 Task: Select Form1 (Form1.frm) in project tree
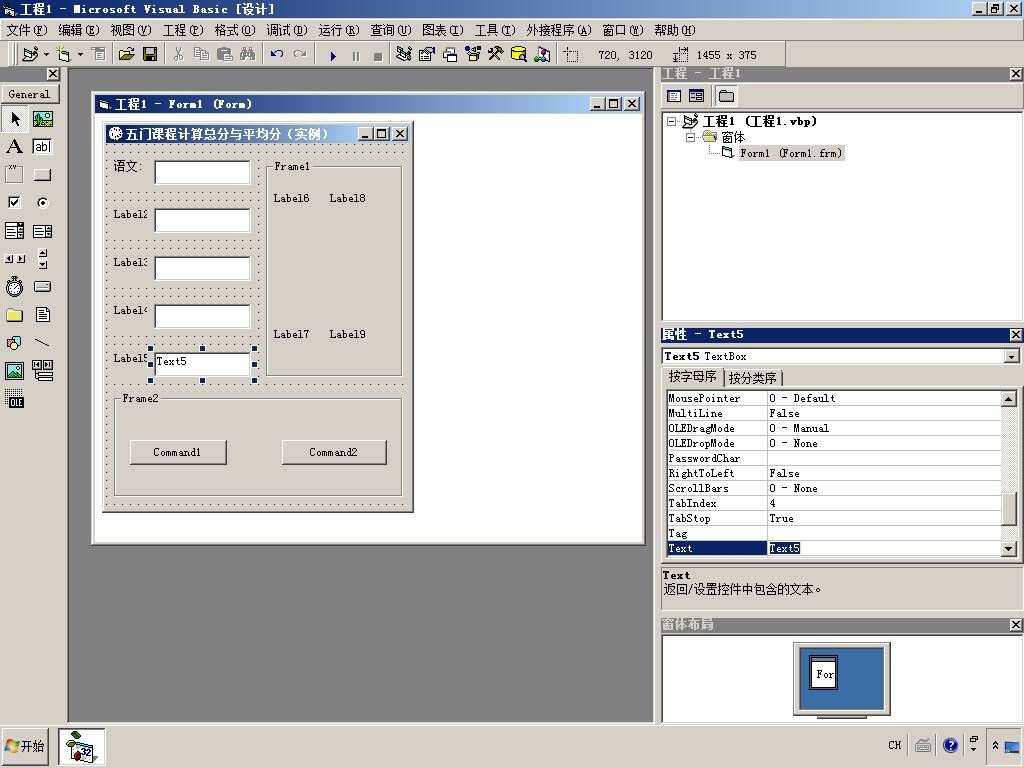(x=791, y=153)
